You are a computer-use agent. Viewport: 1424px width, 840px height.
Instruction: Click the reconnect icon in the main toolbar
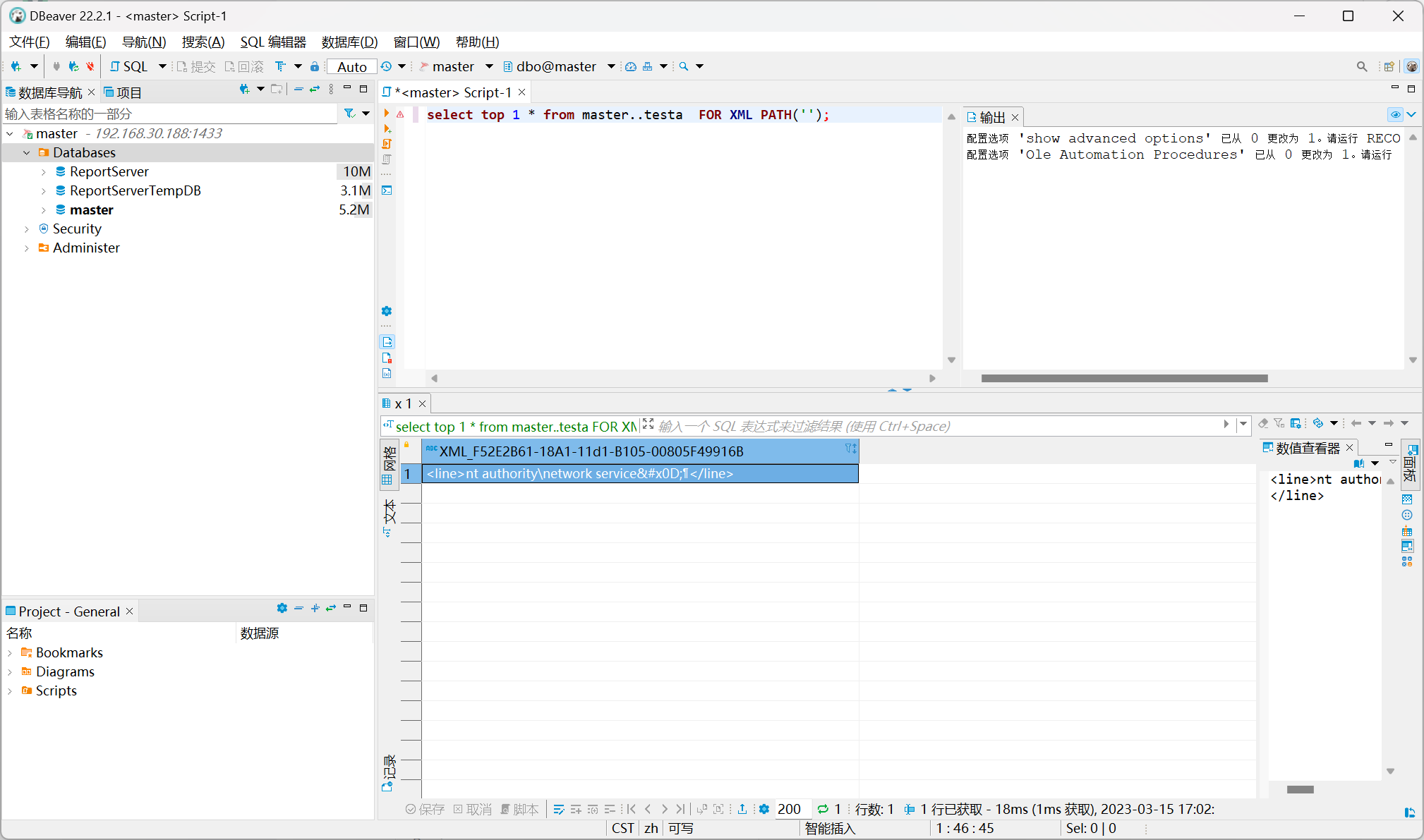73,66
